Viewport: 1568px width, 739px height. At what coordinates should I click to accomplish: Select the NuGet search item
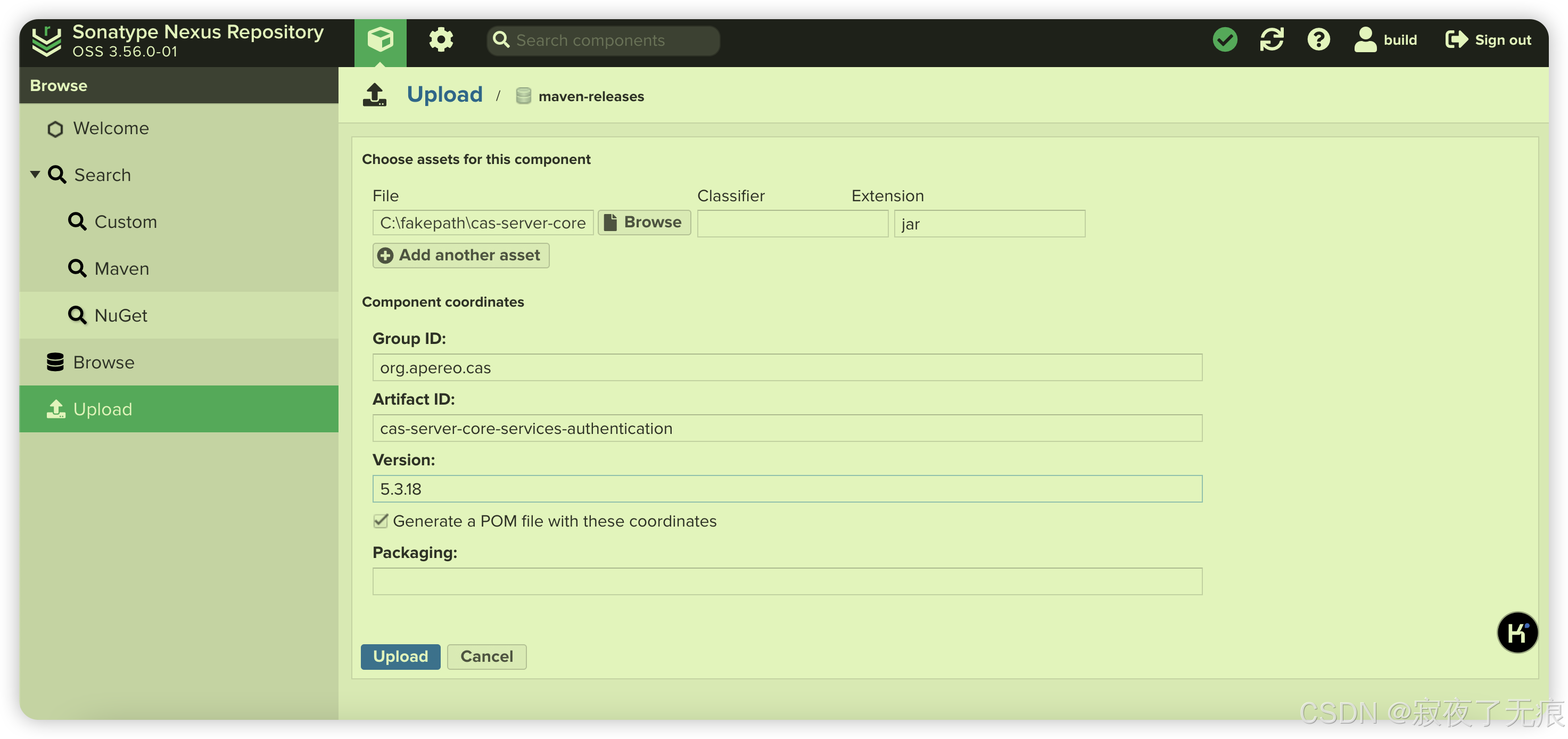pos(120,315)
